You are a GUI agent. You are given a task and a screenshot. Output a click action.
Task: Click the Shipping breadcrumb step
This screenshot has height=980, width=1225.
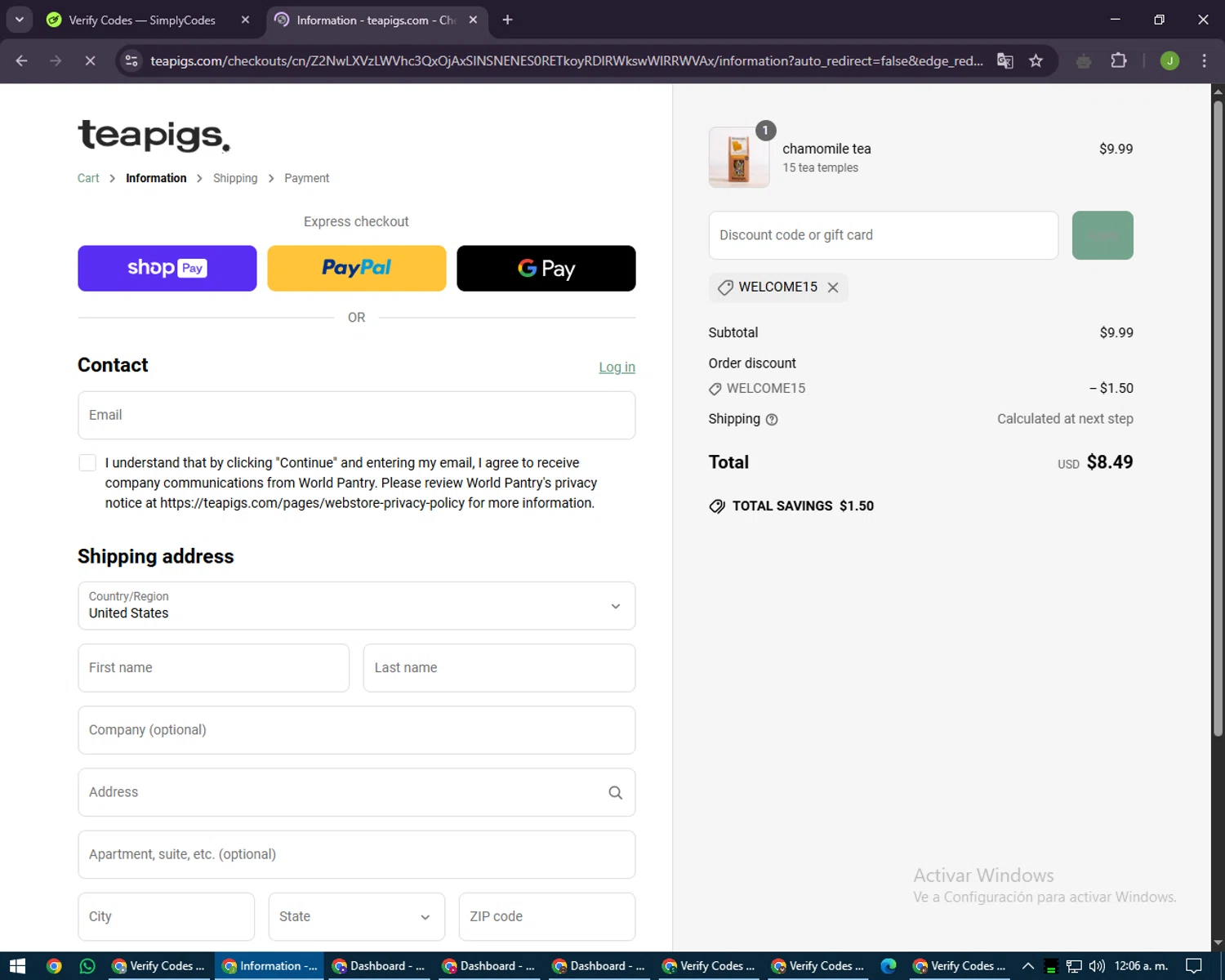(235, 178)
